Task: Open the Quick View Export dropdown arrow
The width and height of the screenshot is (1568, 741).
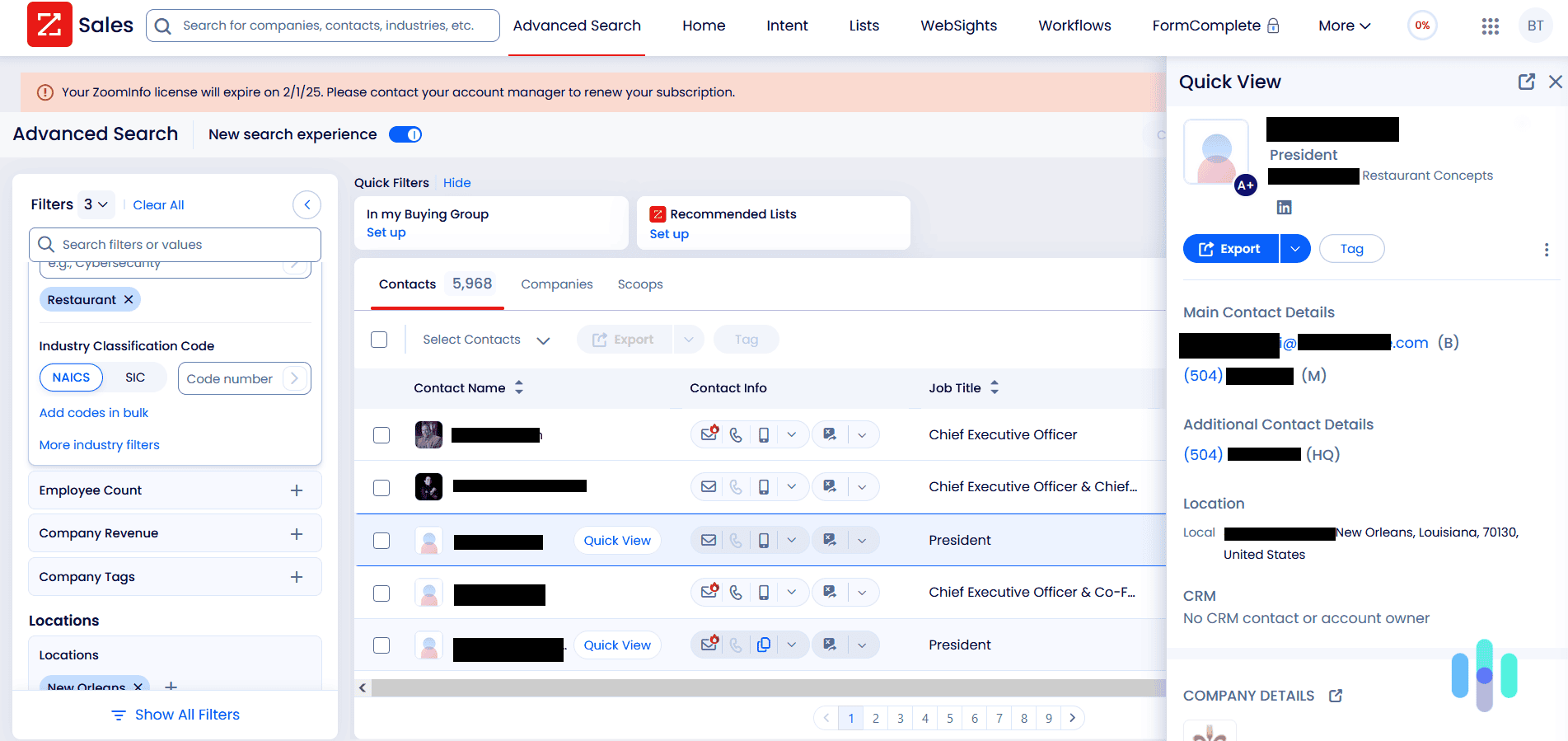Action: pyautogui.click(x=1295, y=249)
